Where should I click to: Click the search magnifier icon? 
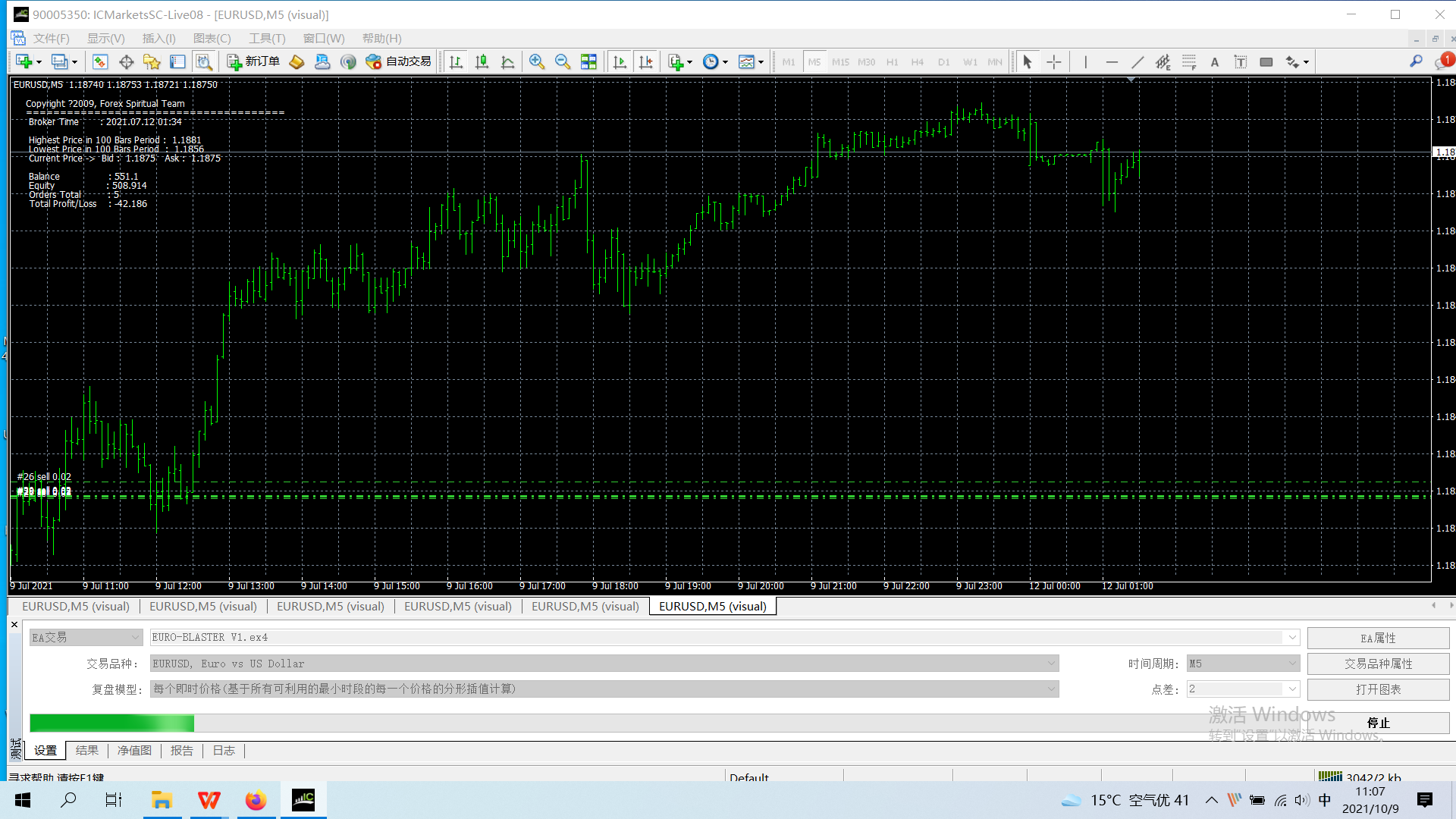[1416, 61]
